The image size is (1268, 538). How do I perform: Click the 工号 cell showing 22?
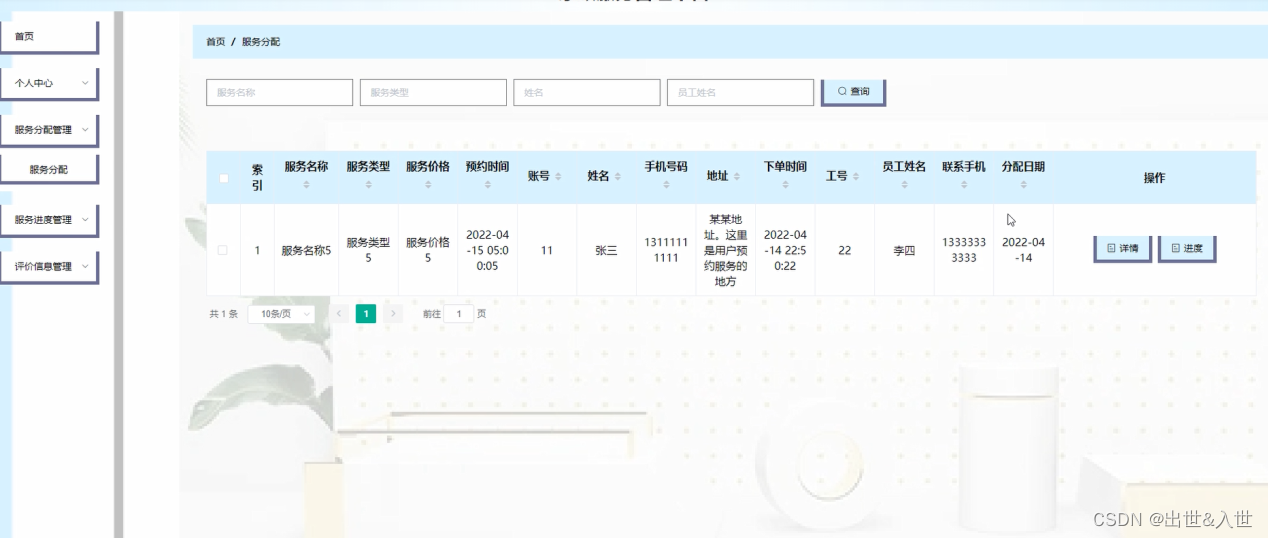(845, 251)
